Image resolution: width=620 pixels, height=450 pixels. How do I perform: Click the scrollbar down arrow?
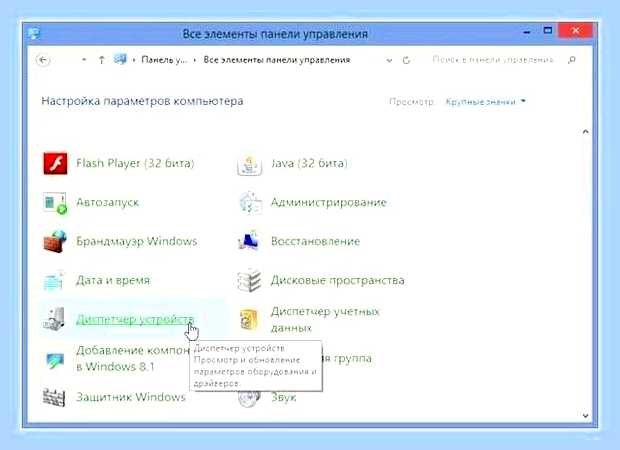[586, 415]
